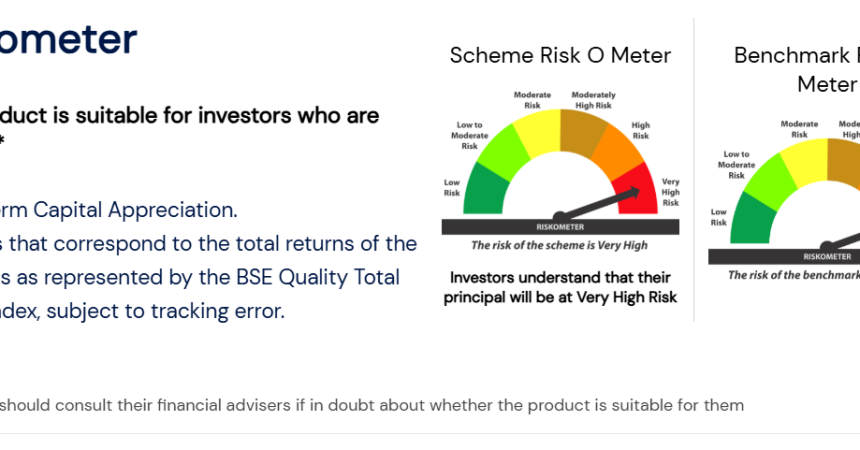Viewport: 860px width, 450px height.
Task: Click the "Scheme Risk O Meter" heading
Action: pos(560,55)
